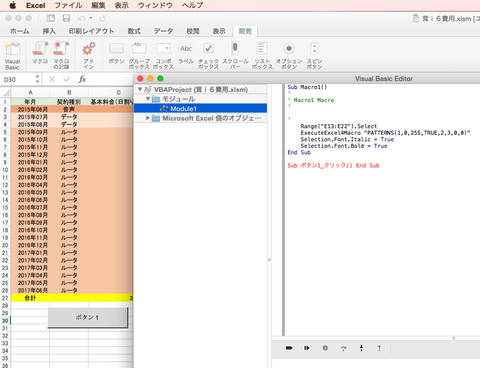Image resolution: width=480 pixels, height=368 pixels.
Task: Select the yellow 合計 total cell
Action: 30,298
